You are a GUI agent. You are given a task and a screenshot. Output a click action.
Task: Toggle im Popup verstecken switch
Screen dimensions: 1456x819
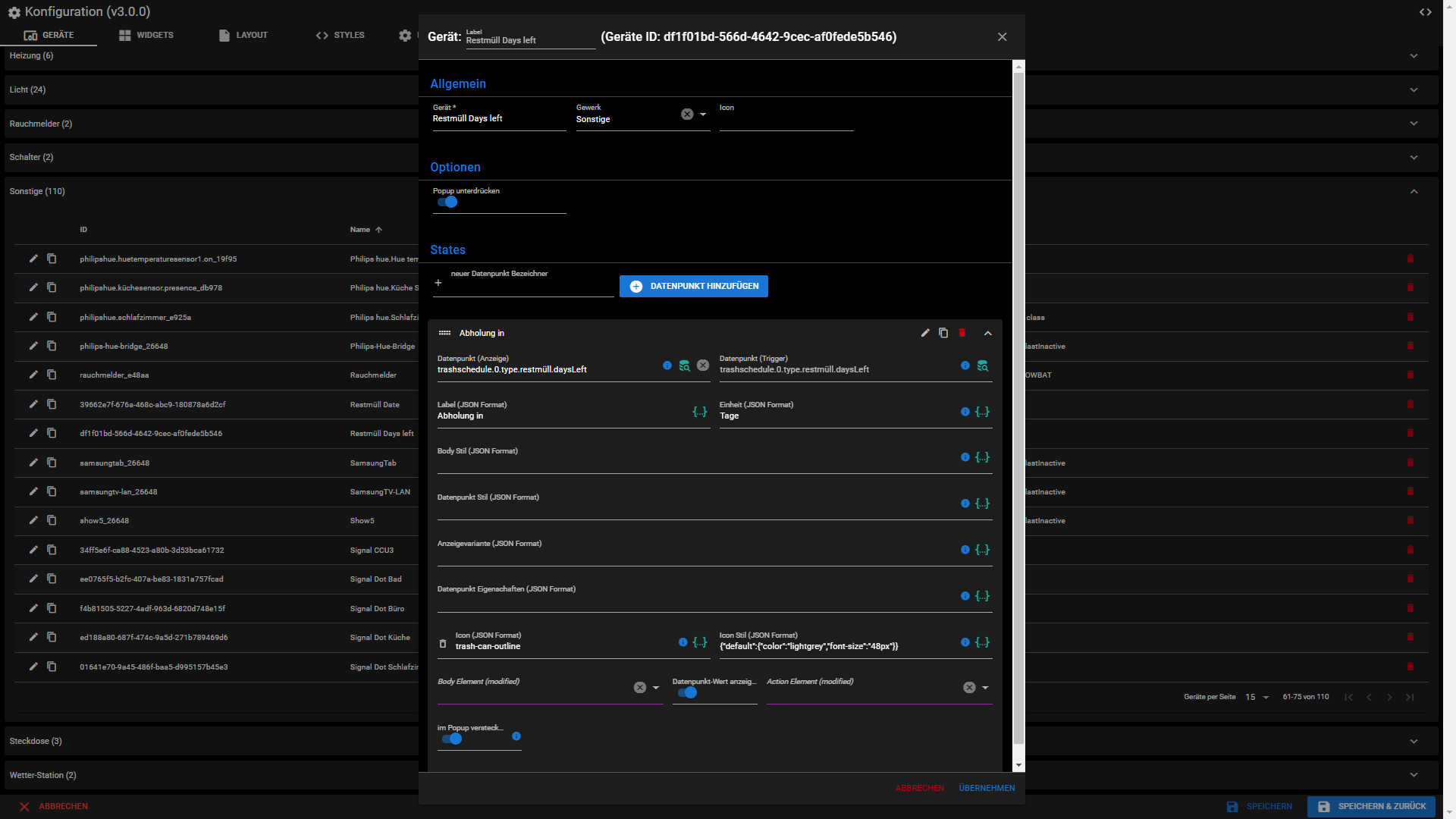point(453,739)
